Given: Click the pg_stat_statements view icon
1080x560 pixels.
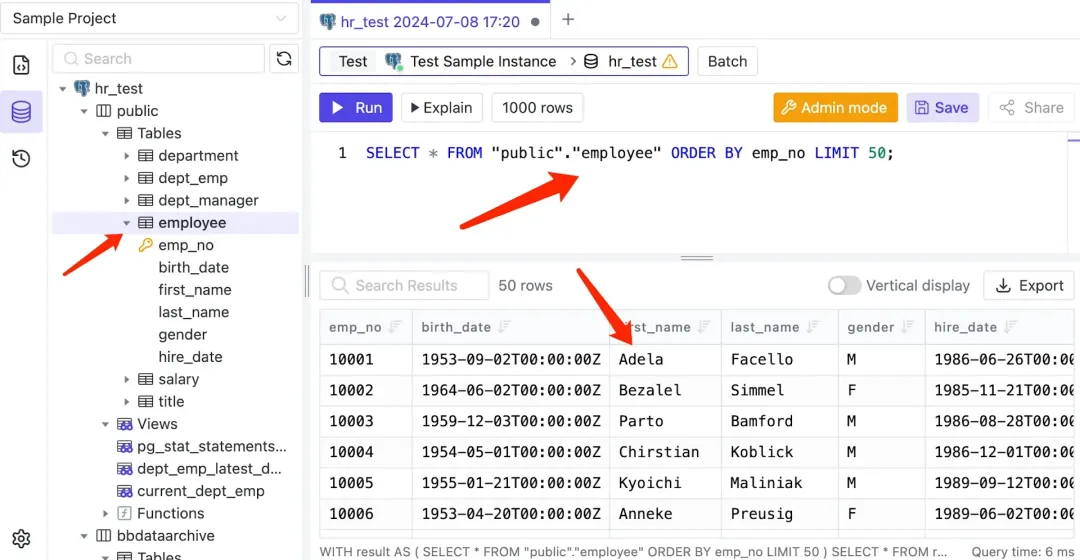Looking at the screenshot, I should point(125,446).
